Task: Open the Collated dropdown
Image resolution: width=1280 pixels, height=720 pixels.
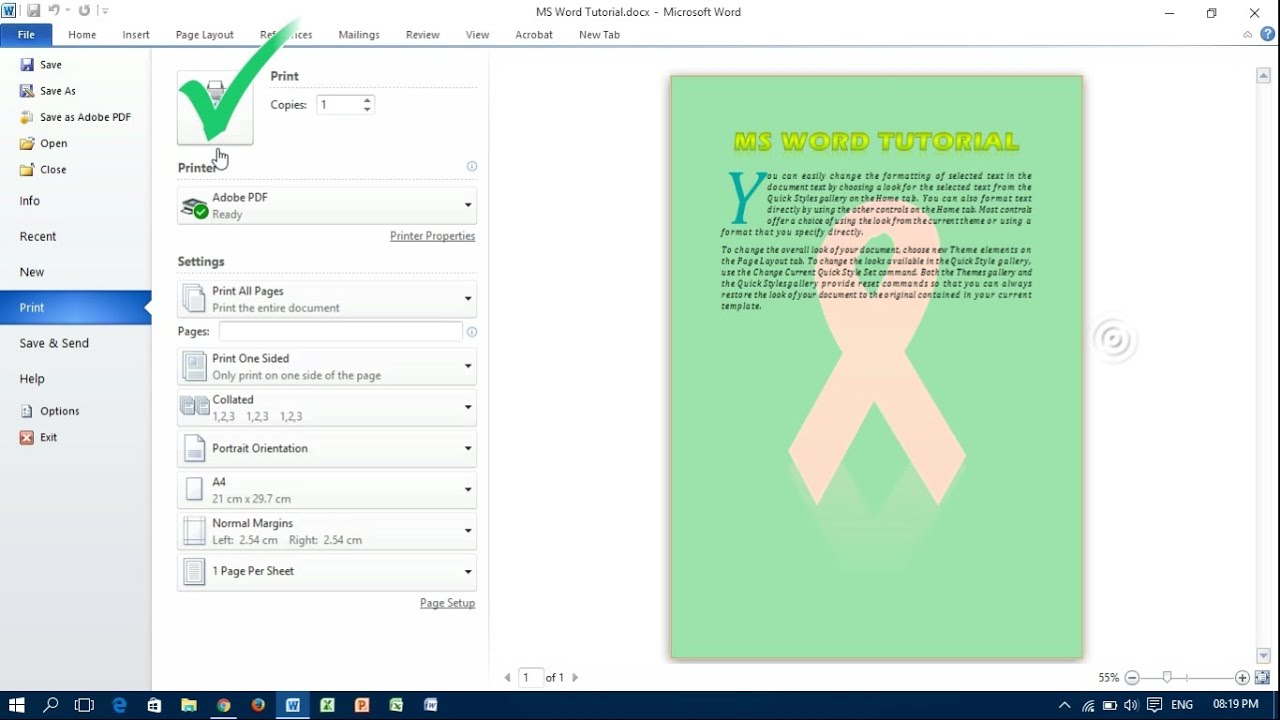Action: 327,407
